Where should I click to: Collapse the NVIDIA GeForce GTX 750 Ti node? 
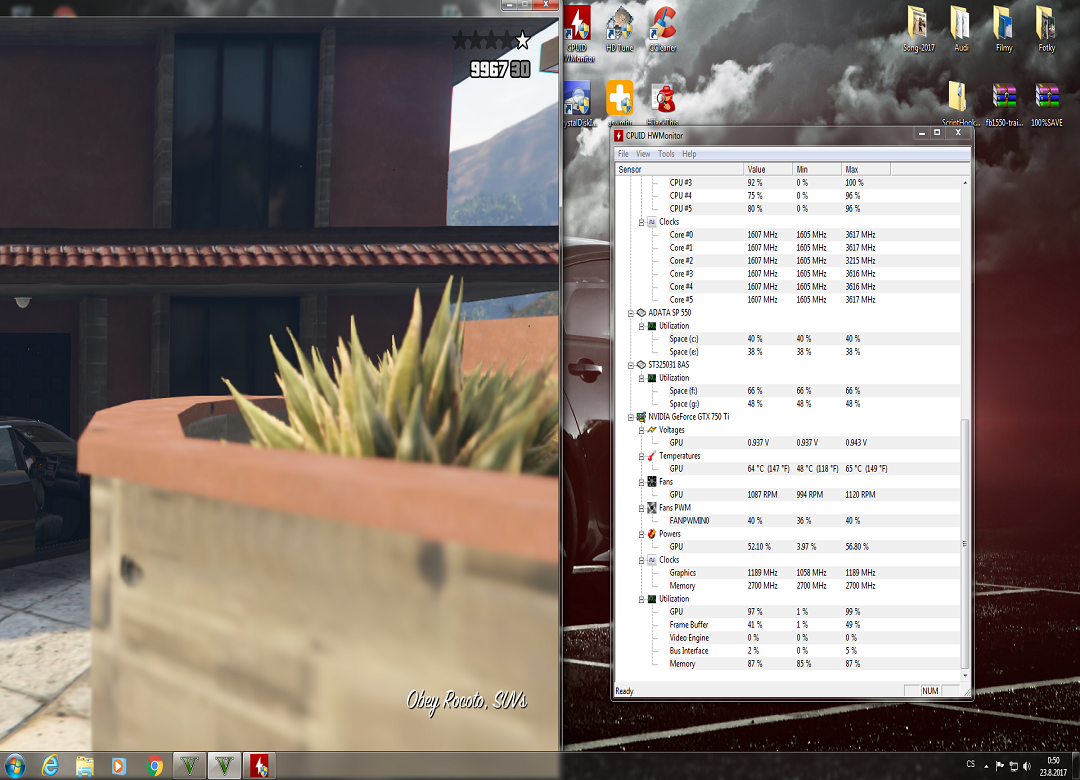(x=630, y=418)
